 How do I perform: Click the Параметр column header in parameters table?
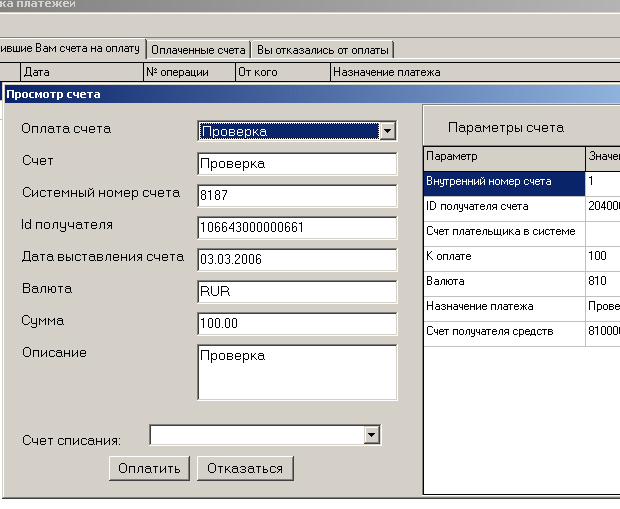(502, 157)
